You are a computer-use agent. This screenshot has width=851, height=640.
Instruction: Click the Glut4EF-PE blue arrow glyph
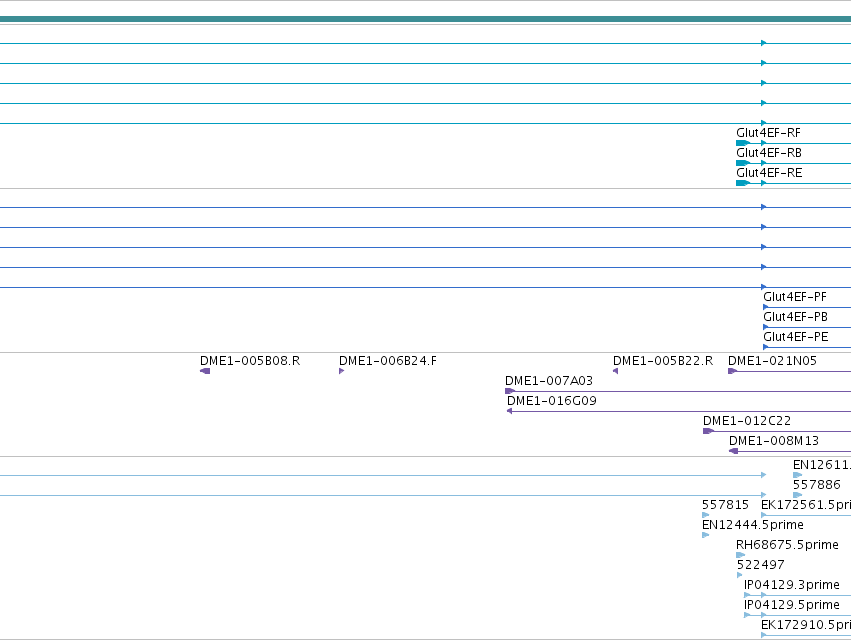pyautogui.click(x=766, y=347)
